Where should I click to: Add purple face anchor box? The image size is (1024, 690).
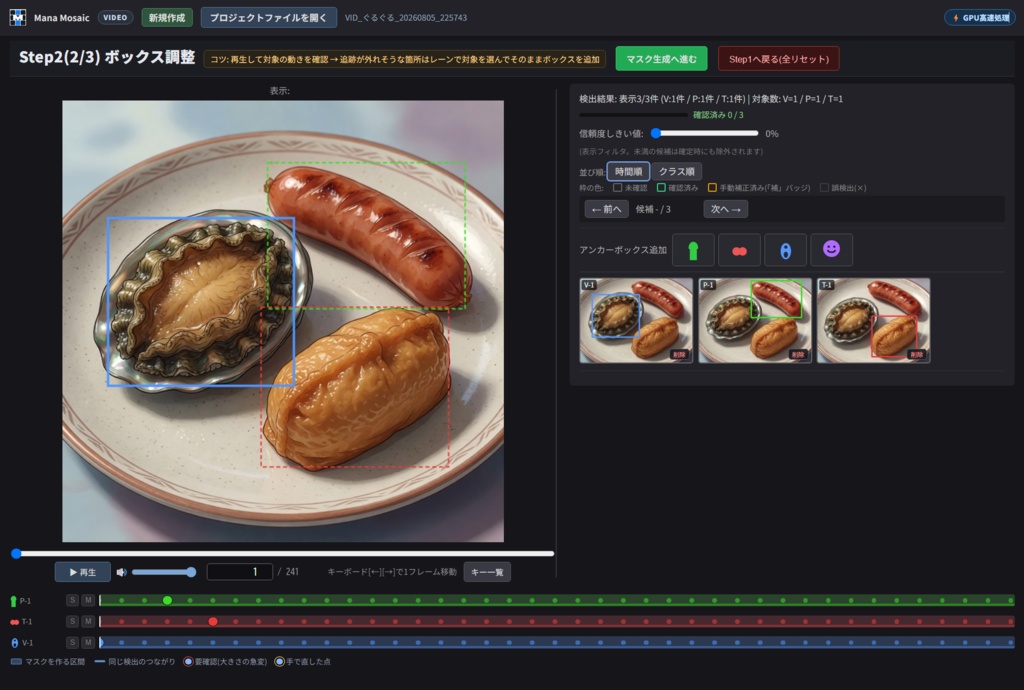(x=831, y=250)
